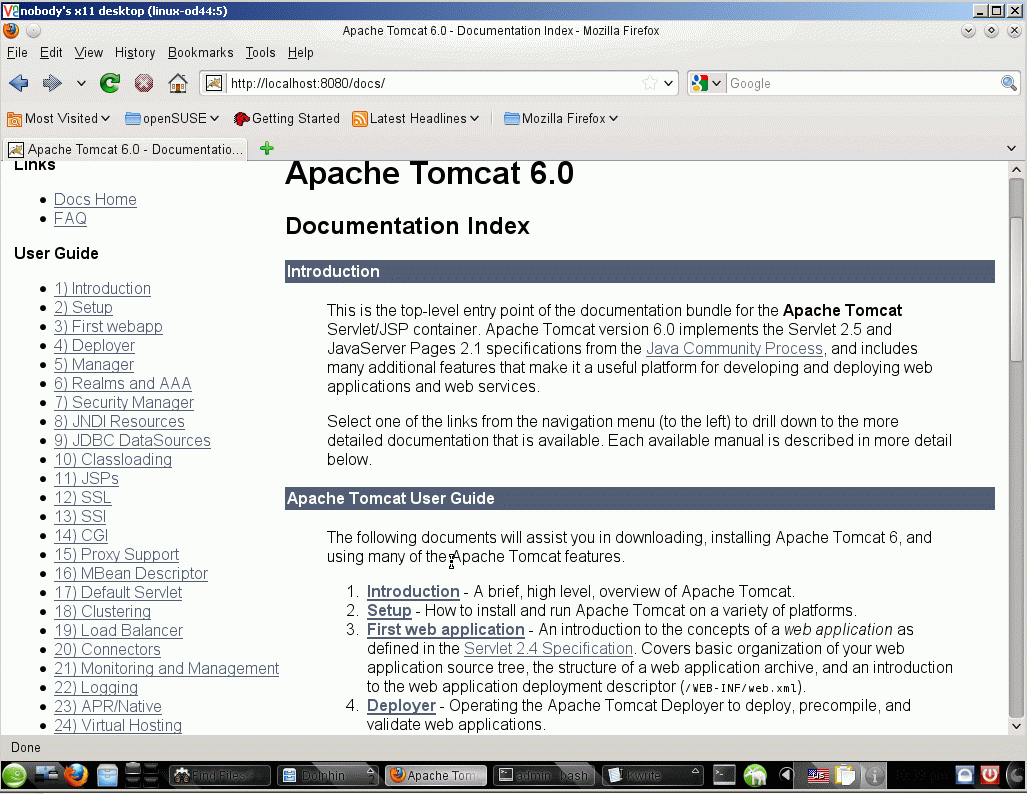The height and width of the screenshot is (794, 1027).
Task: Open the Edit menu
Action: [51, 52]
